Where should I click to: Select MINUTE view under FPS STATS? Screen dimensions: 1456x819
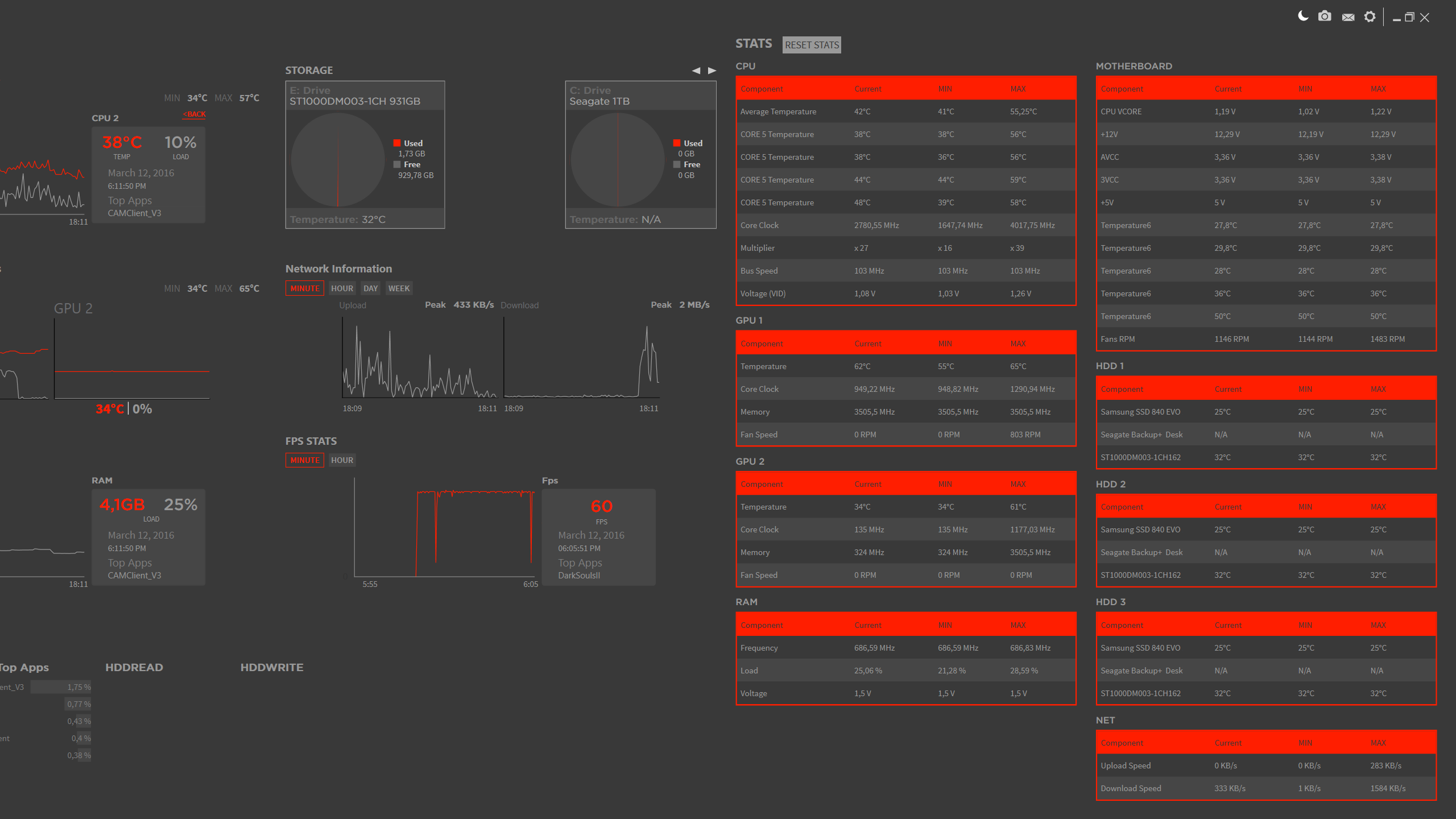305,460
